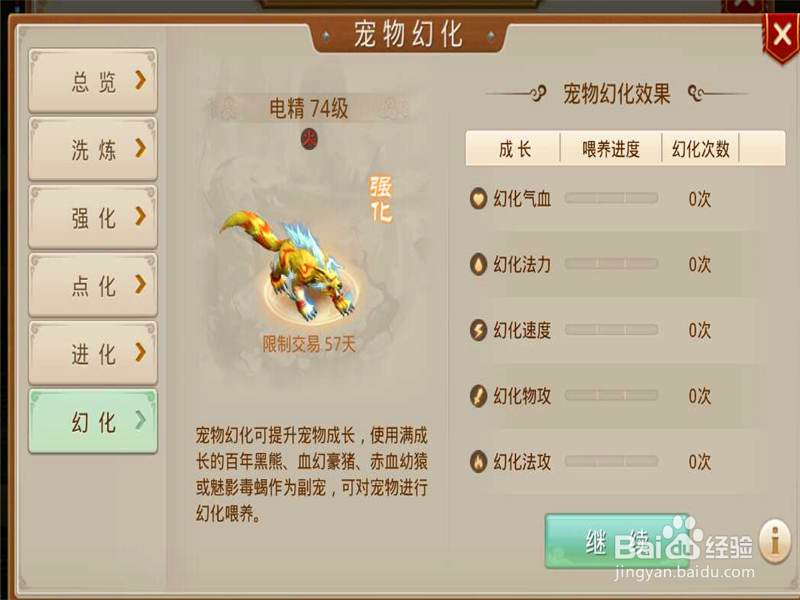This screenshot has height=600, width=800.
Task: Expand 强化 section via its arrow
Action: point(141,216)
